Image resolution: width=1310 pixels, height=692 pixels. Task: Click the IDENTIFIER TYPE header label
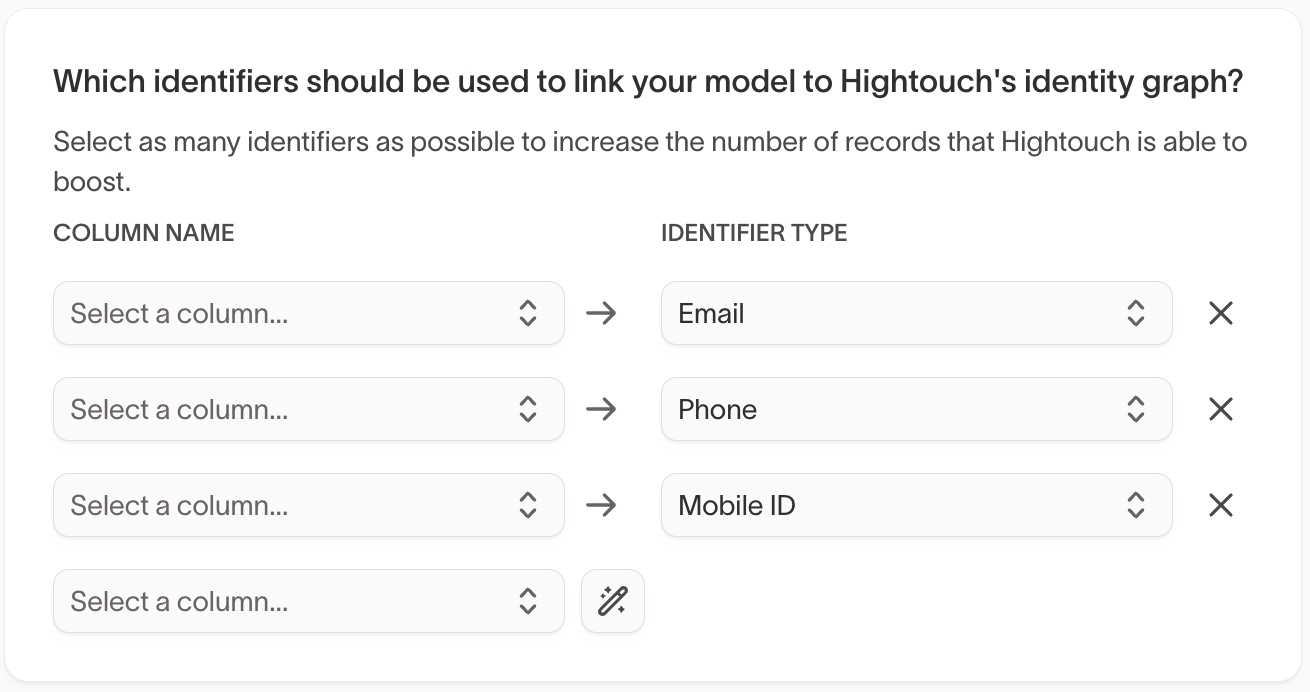(754, 234)
